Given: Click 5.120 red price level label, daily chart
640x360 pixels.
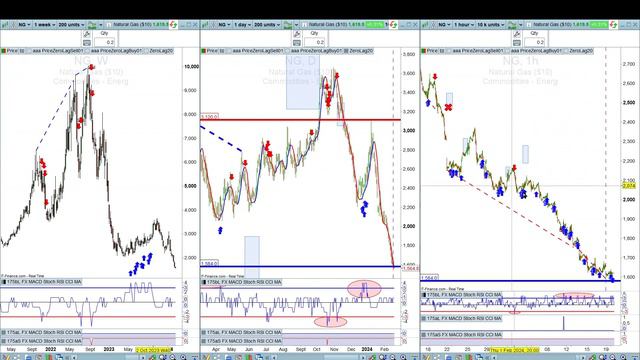Looking at the screenshot, I should click(x=209, y=117).
